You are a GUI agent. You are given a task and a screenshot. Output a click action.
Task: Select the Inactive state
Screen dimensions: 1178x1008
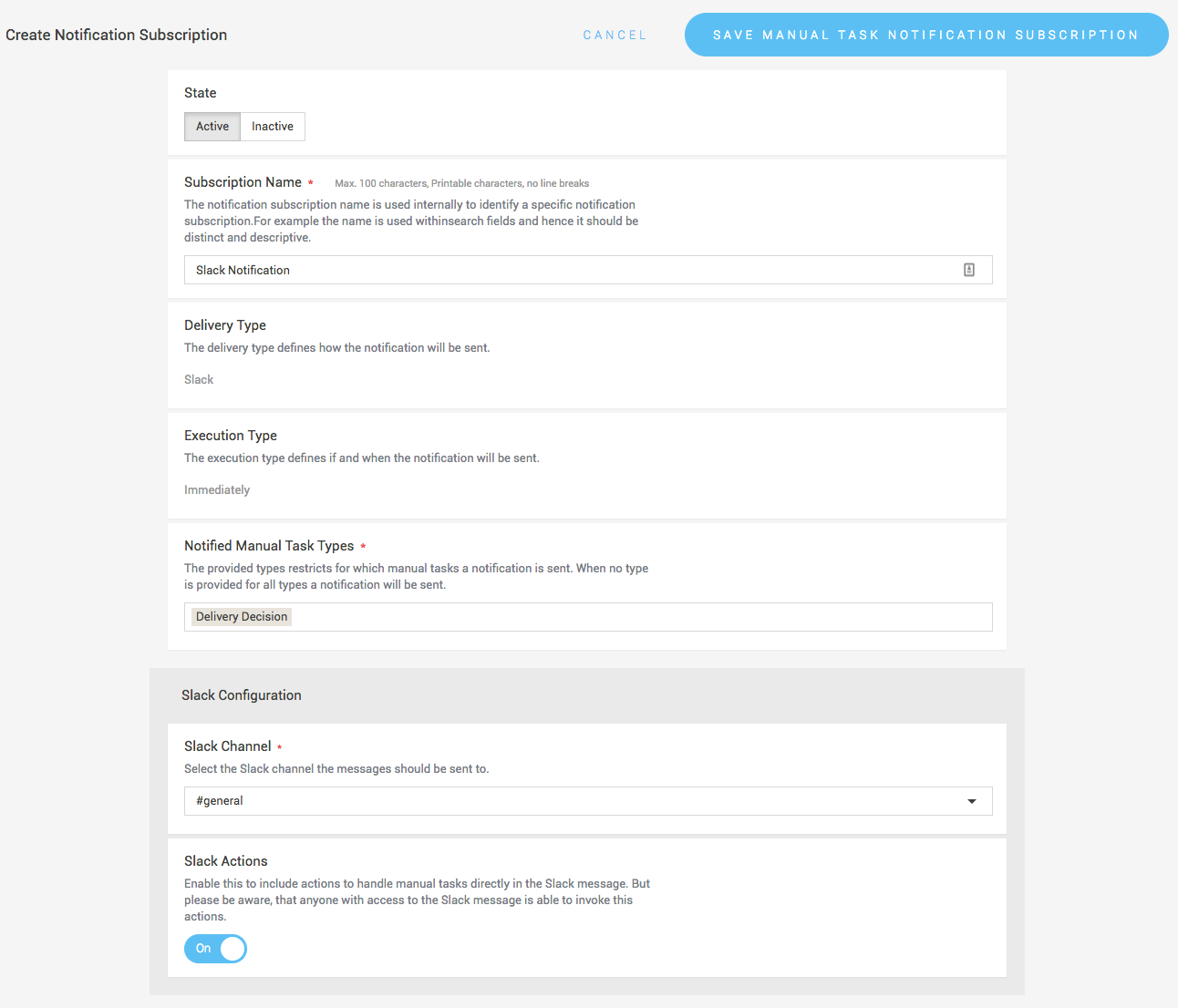[x=272, y=126]
